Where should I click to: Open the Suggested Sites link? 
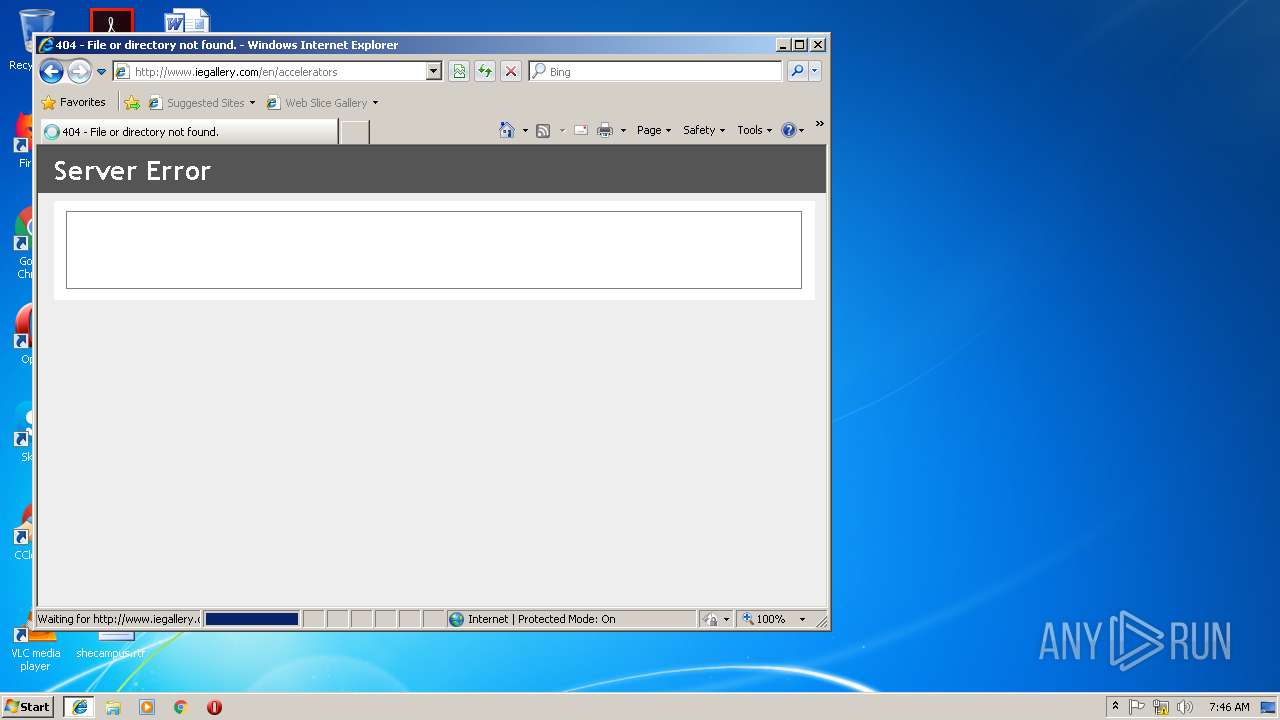(x=197, y=102)
